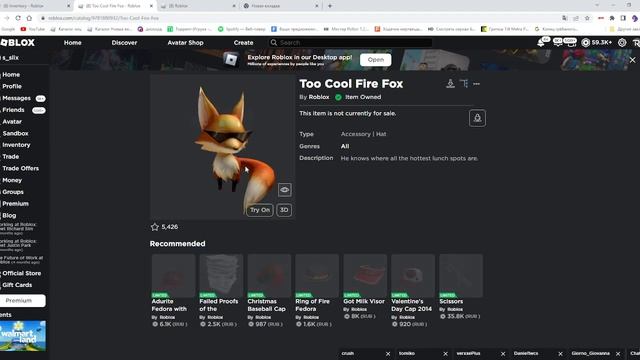Click the tree-structure icon next to item title
640x360 pixels.
point(464,83)
